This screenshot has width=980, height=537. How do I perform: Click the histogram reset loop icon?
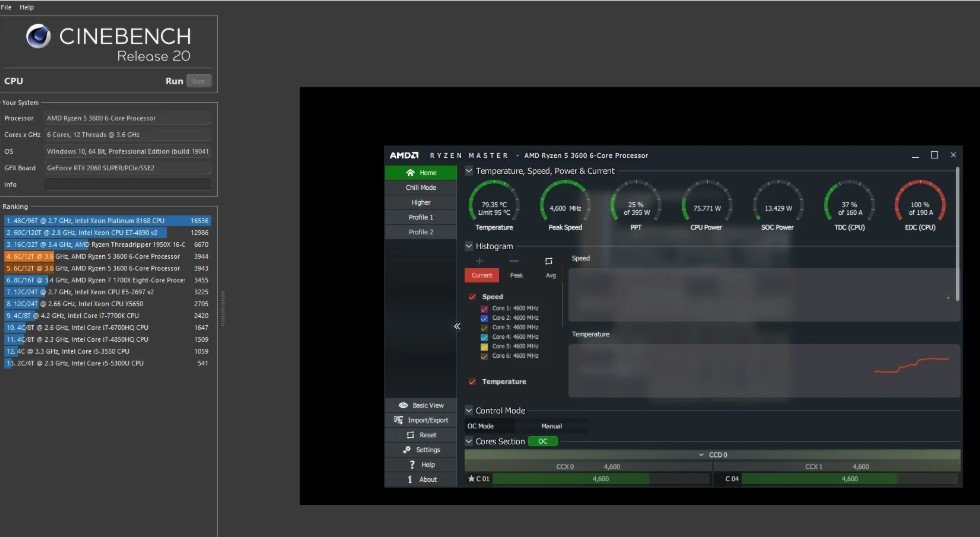549,261
